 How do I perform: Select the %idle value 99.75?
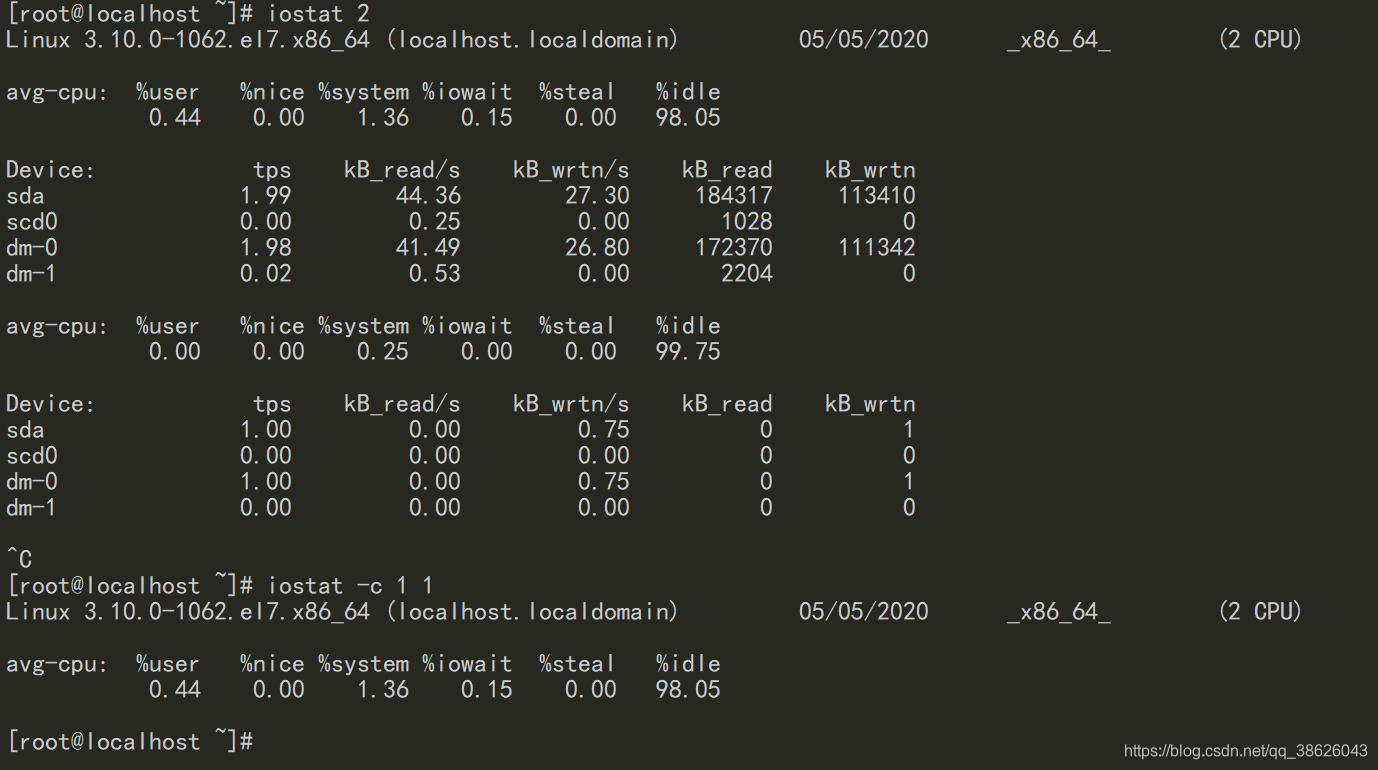[688, 352]
